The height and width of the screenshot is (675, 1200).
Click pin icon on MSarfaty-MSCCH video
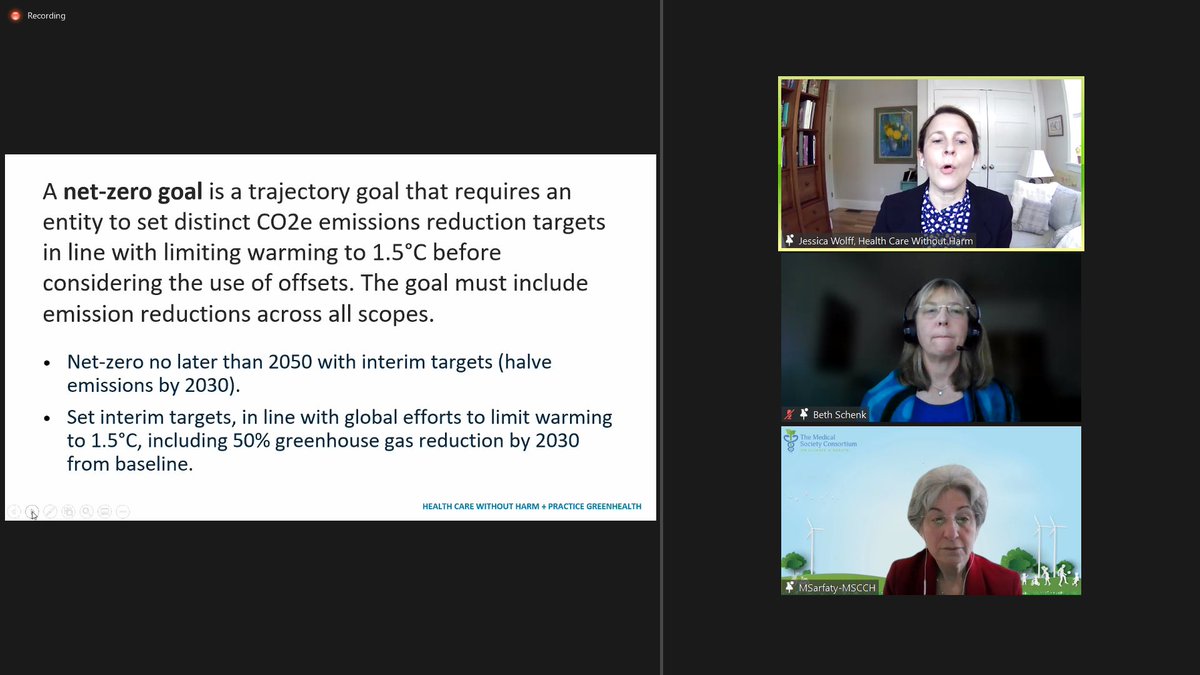click(x=790, y=587)
